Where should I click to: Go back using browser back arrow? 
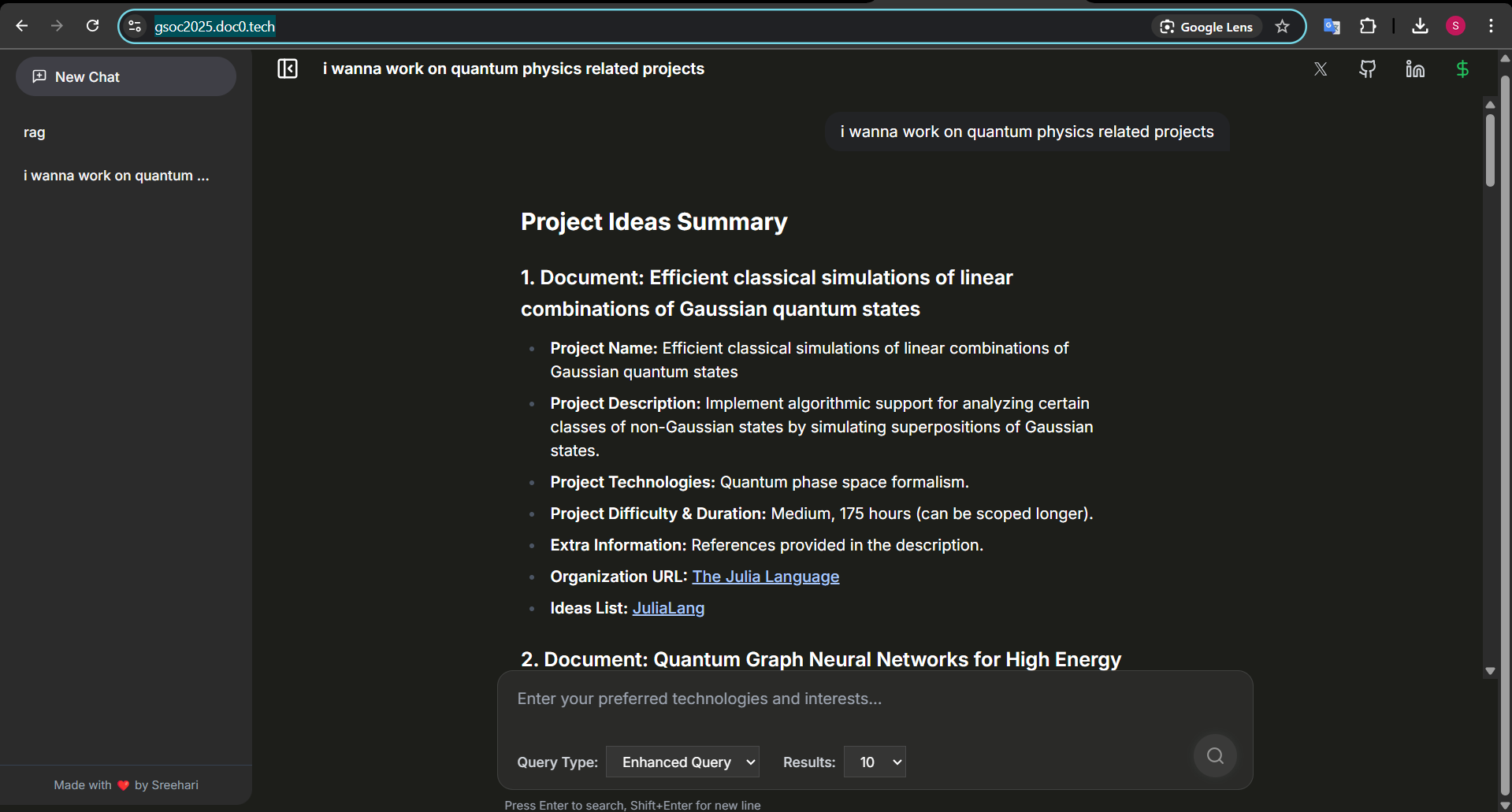(x=22, y=26)
